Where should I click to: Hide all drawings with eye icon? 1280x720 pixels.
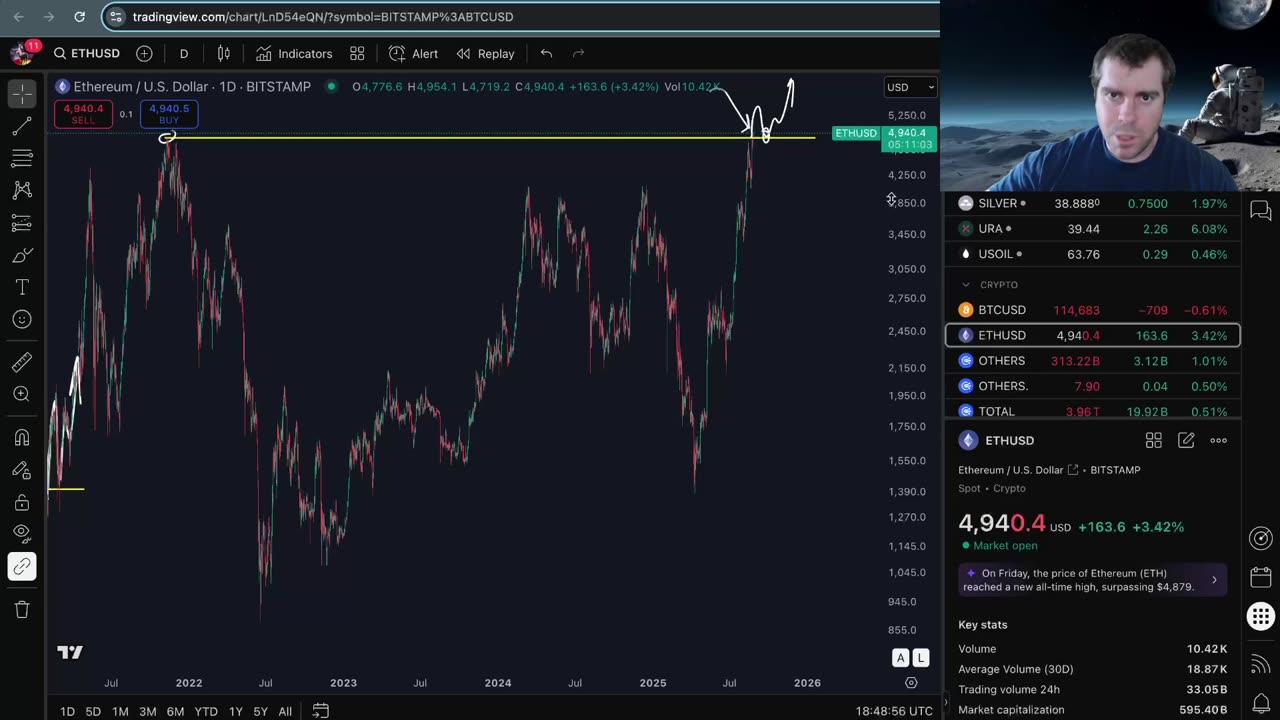22,534
